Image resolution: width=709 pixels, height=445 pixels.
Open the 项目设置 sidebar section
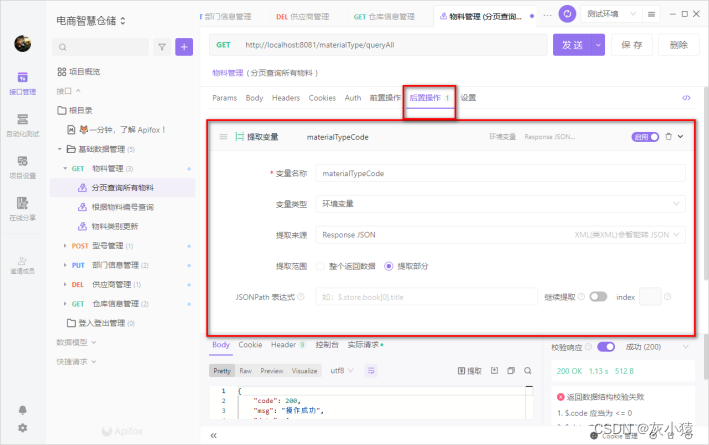click(23, 167)
